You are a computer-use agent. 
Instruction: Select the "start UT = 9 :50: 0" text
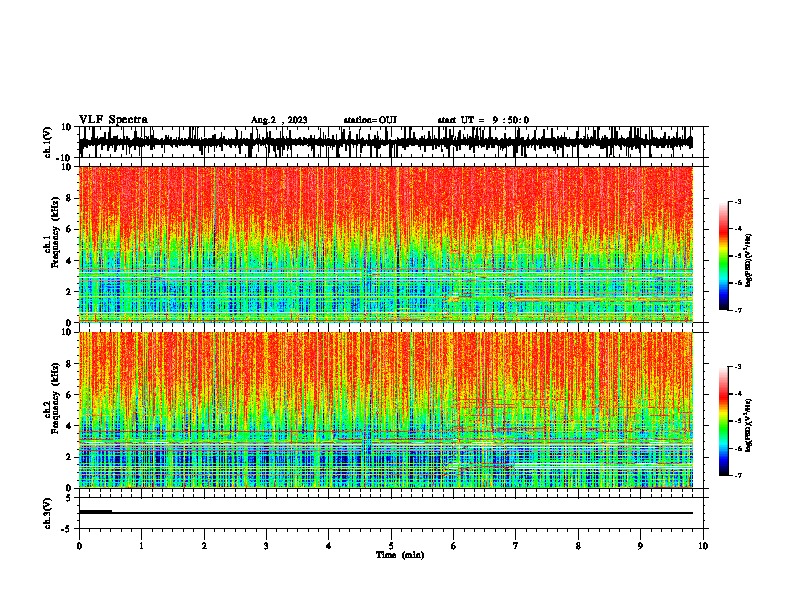tap(483, 120)
